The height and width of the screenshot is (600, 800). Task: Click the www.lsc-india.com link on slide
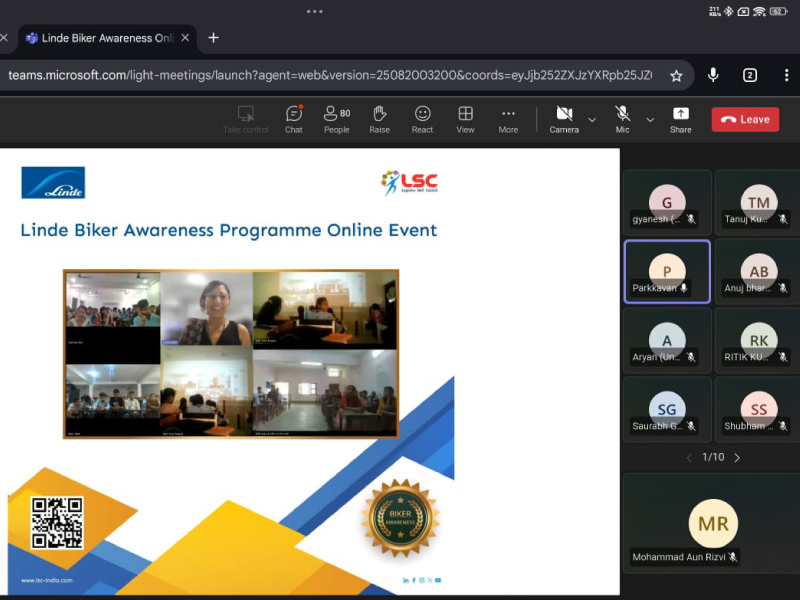(x=46, y=580)
